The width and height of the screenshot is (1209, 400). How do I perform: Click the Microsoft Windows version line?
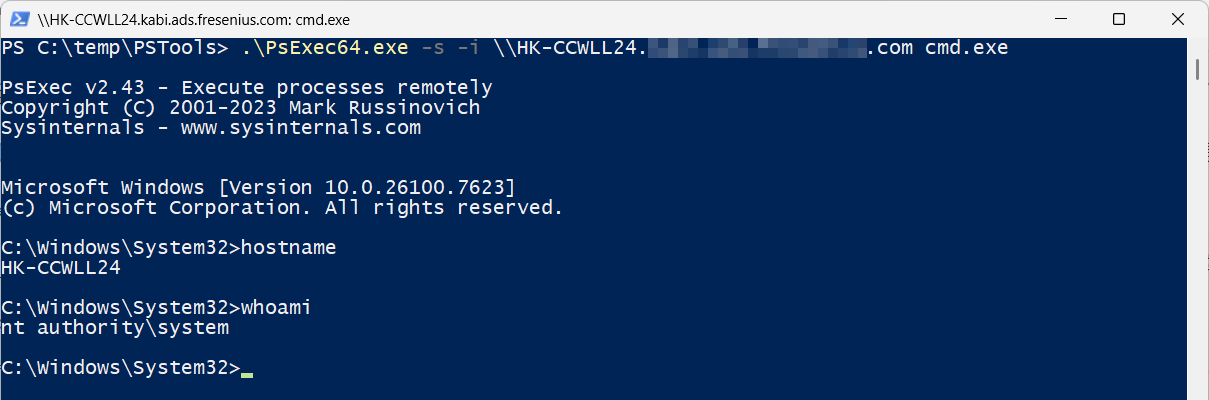coord(258,188)
